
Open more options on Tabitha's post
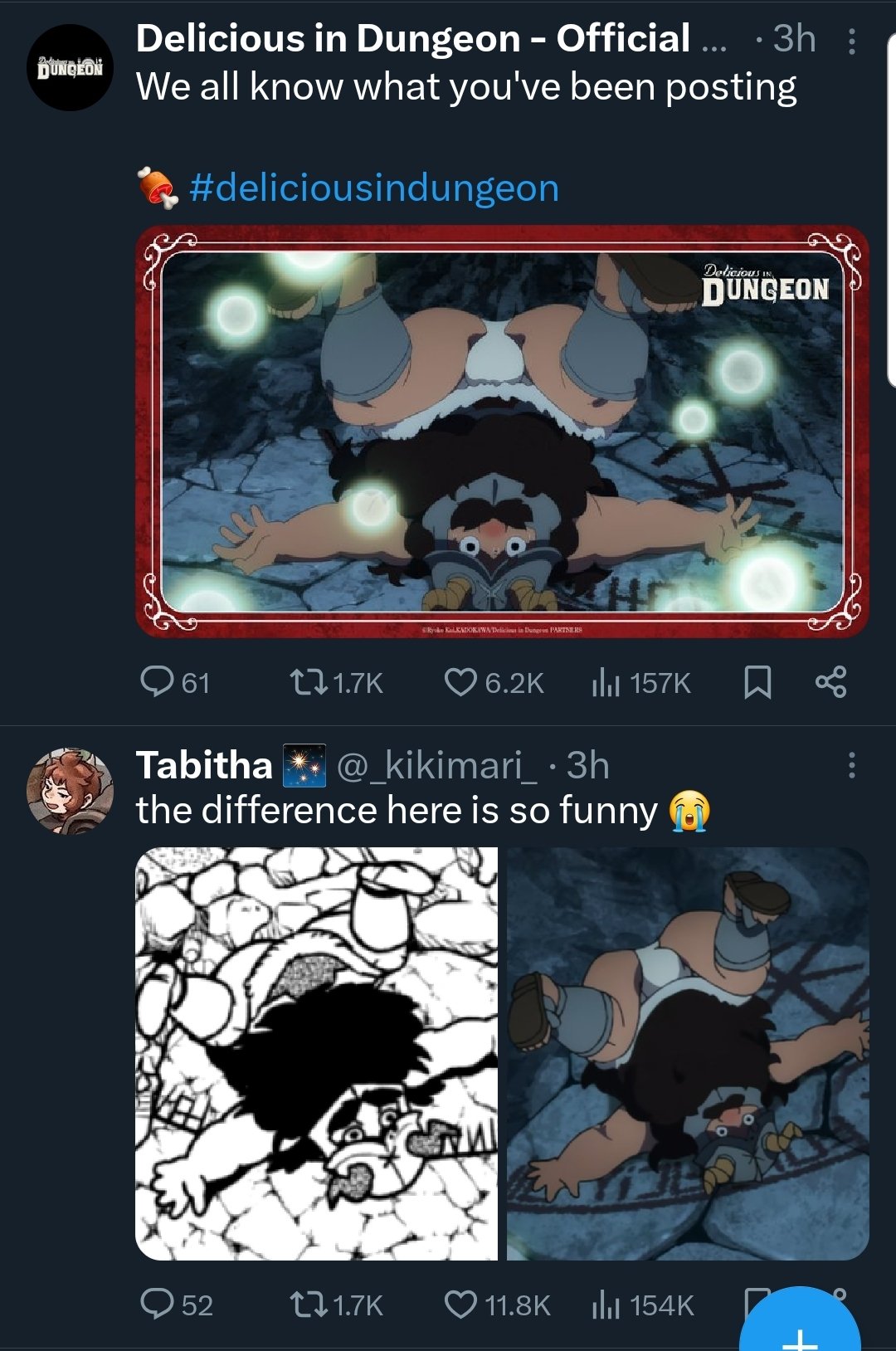pos(851,765)
